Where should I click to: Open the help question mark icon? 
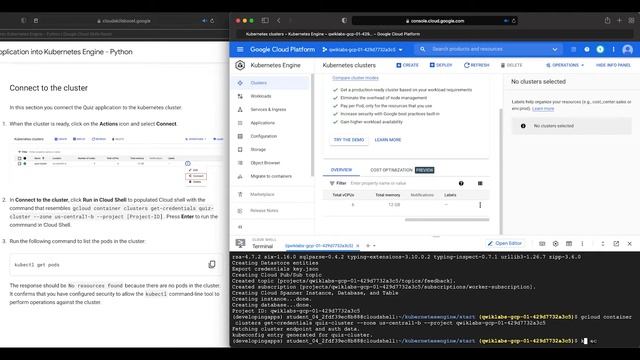[x=587, y=49]
